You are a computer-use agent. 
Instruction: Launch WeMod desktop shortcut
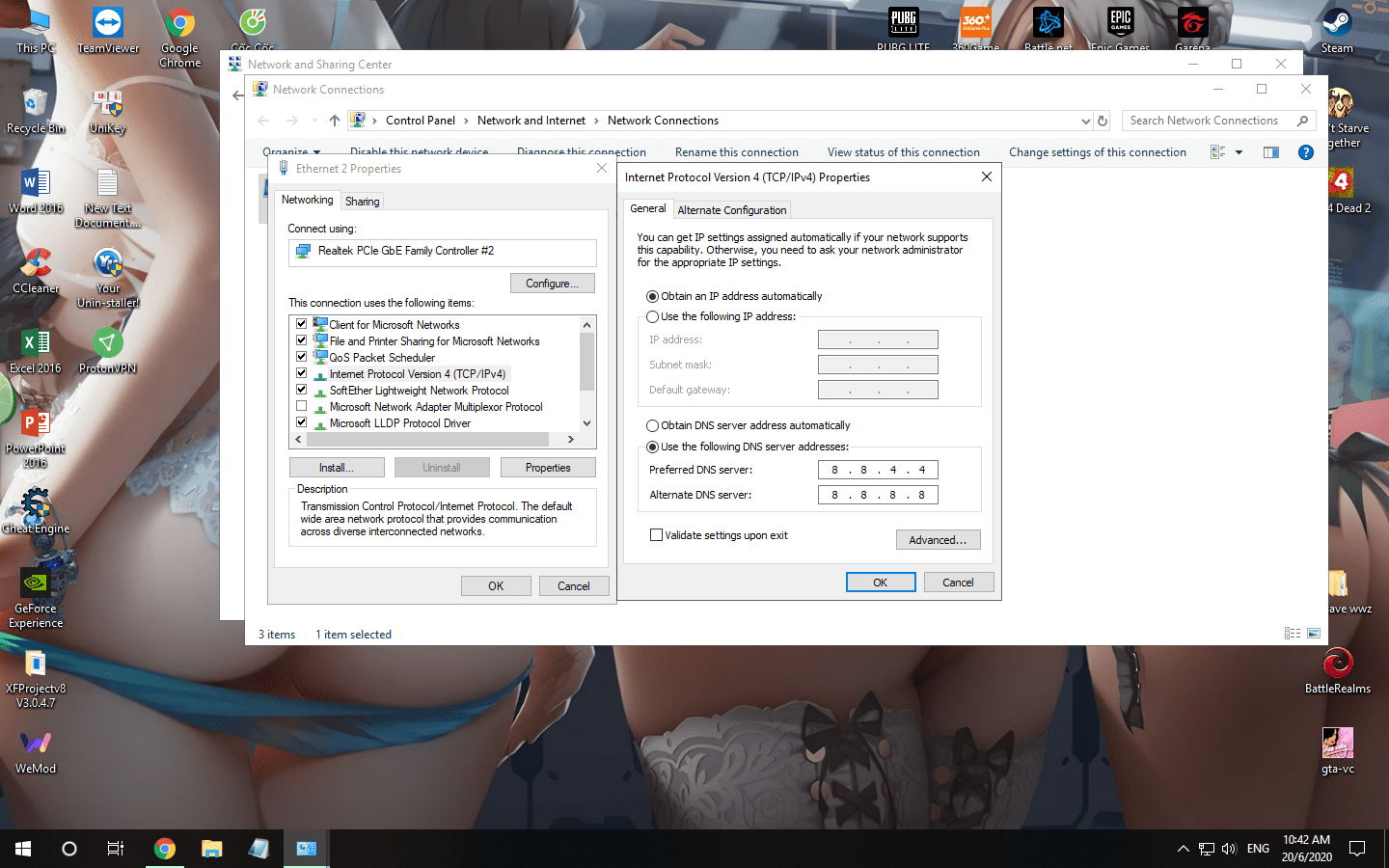[36, 751]
